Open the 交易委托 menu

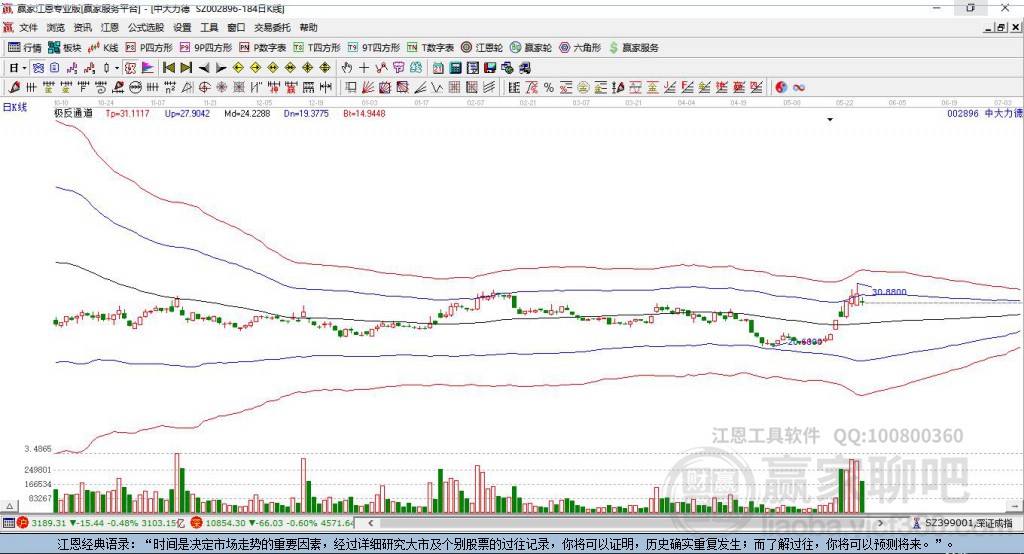click(272, 27)
